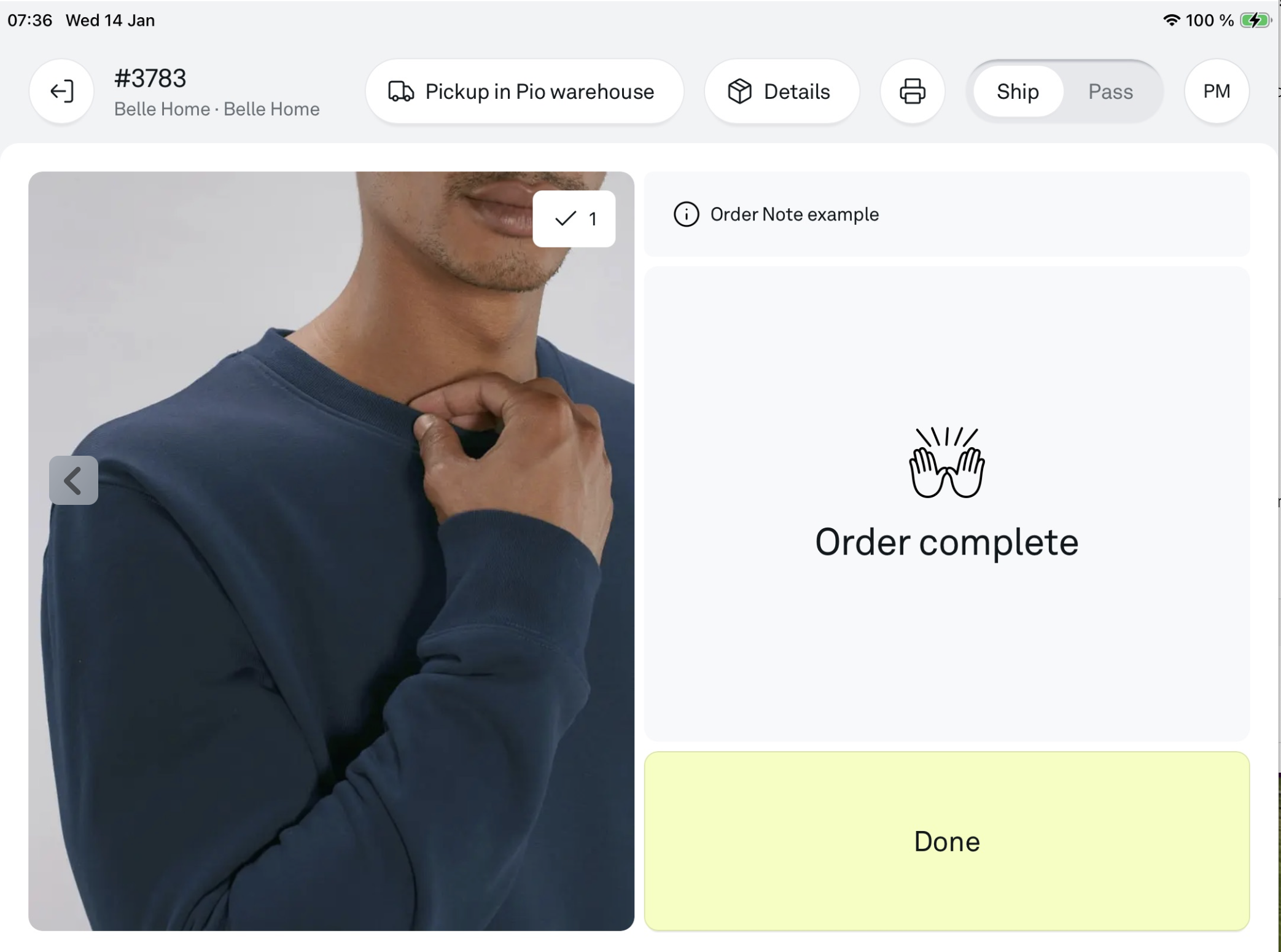The height and width of the screenshot is (952, 1281).
Task: Open order Details panel
Action: pos(781,92)
